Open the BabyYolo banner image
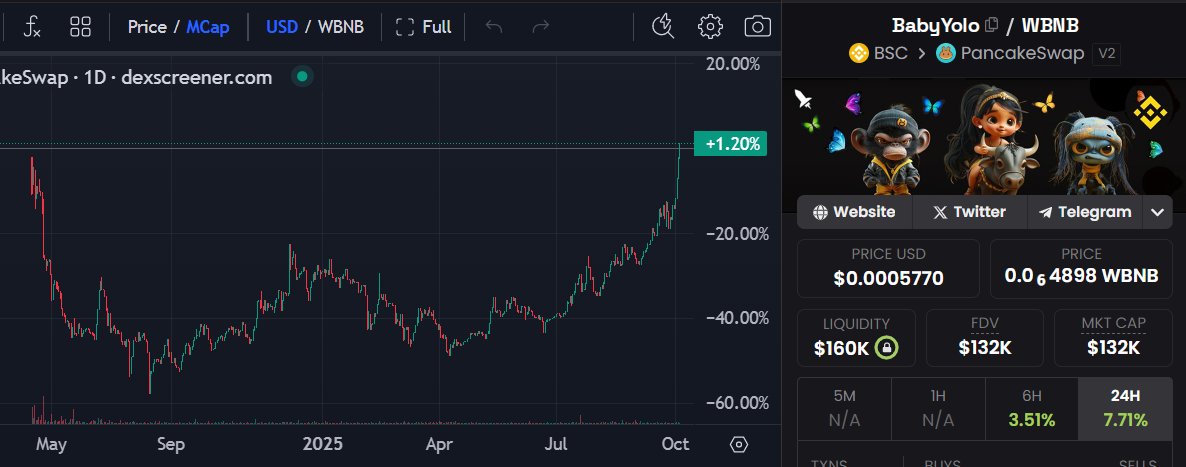 click(x=983, y=136)
